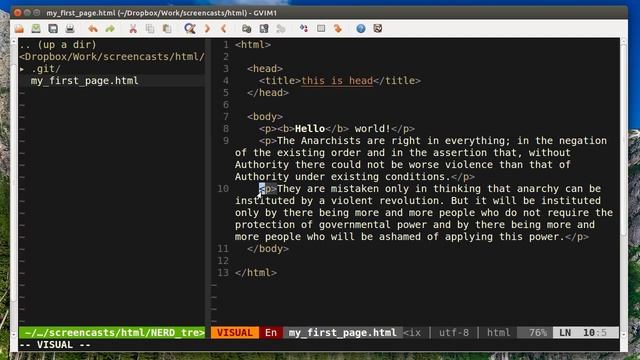Jump to tag using orange arrow icon

click(338, 29)
